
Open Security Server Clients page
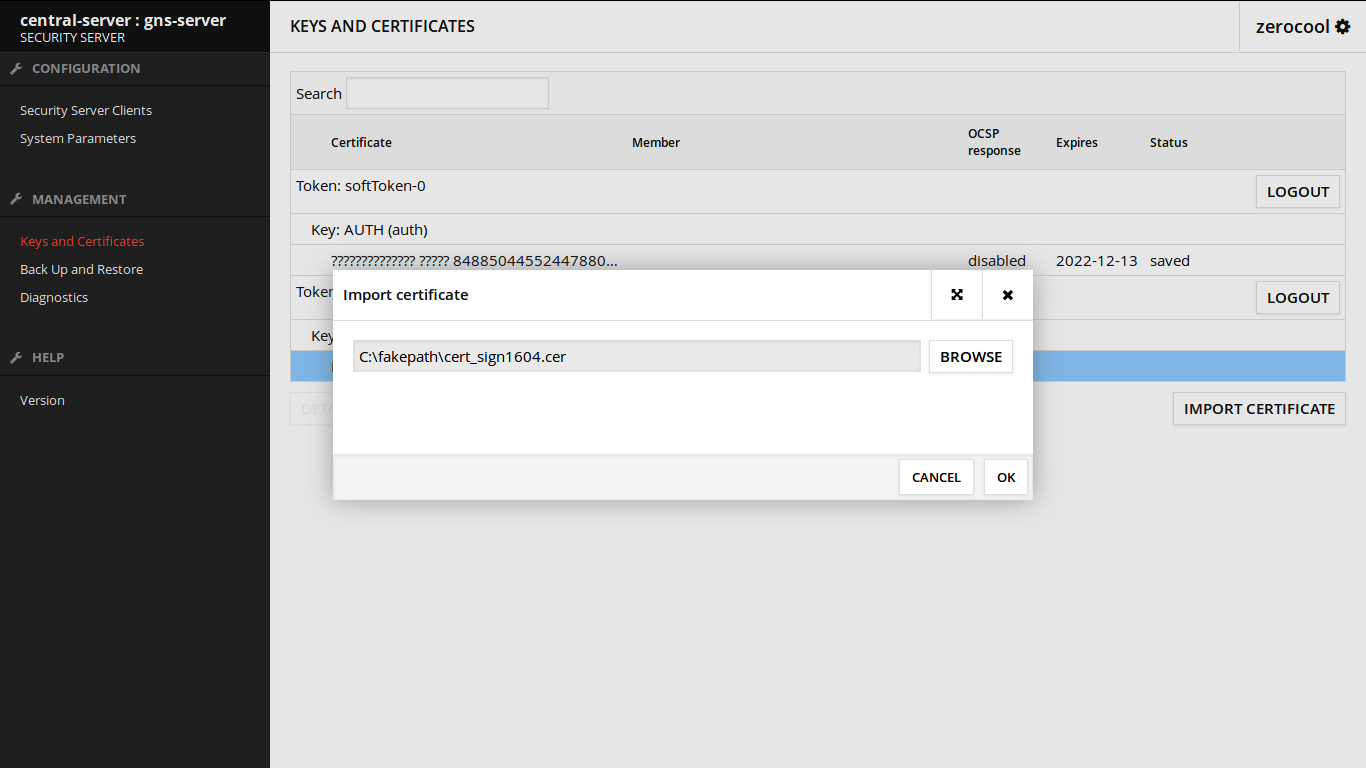(x=86, y=111)
